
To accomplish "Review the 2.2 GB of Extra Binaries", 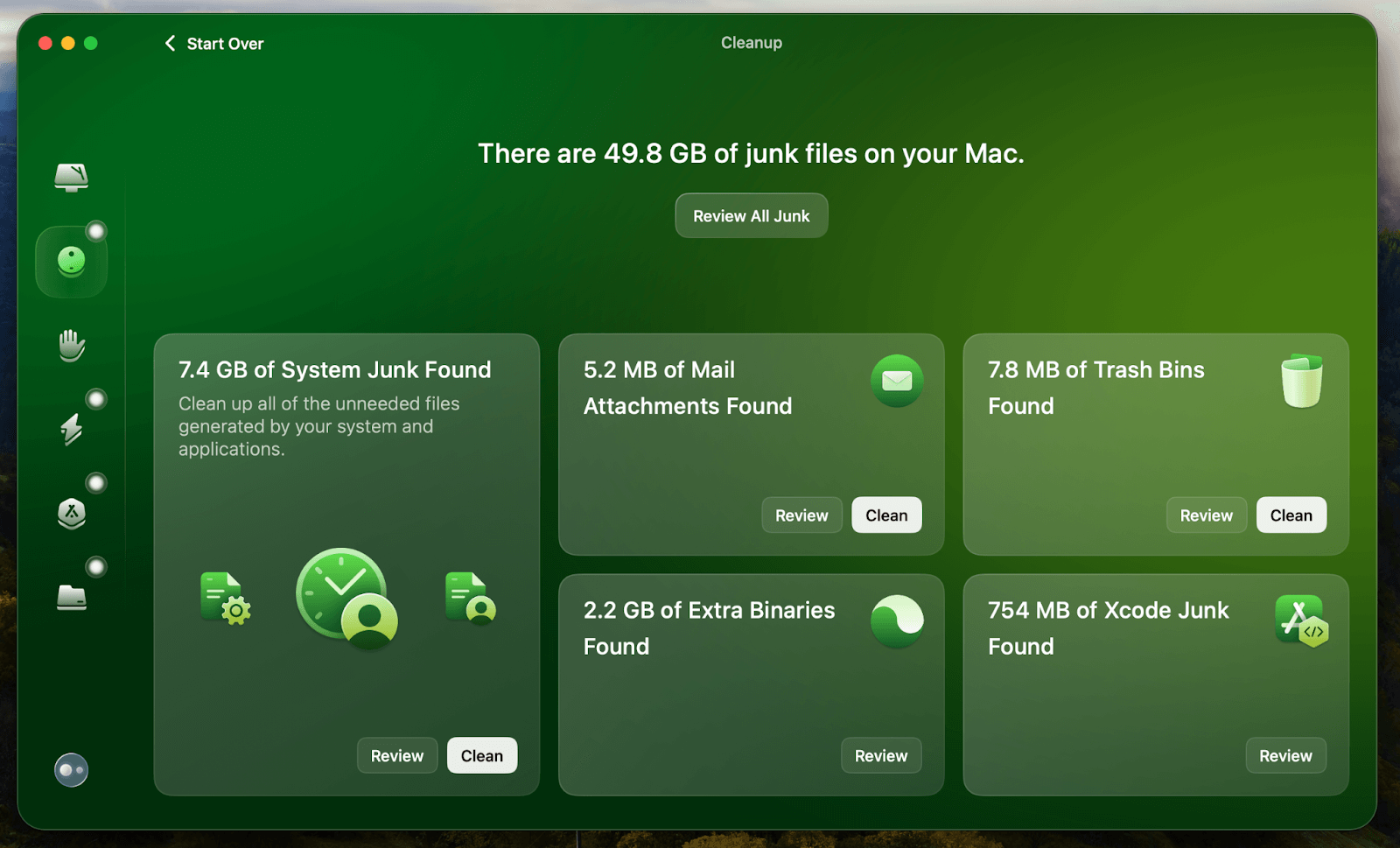I will [x=880, y=755].
